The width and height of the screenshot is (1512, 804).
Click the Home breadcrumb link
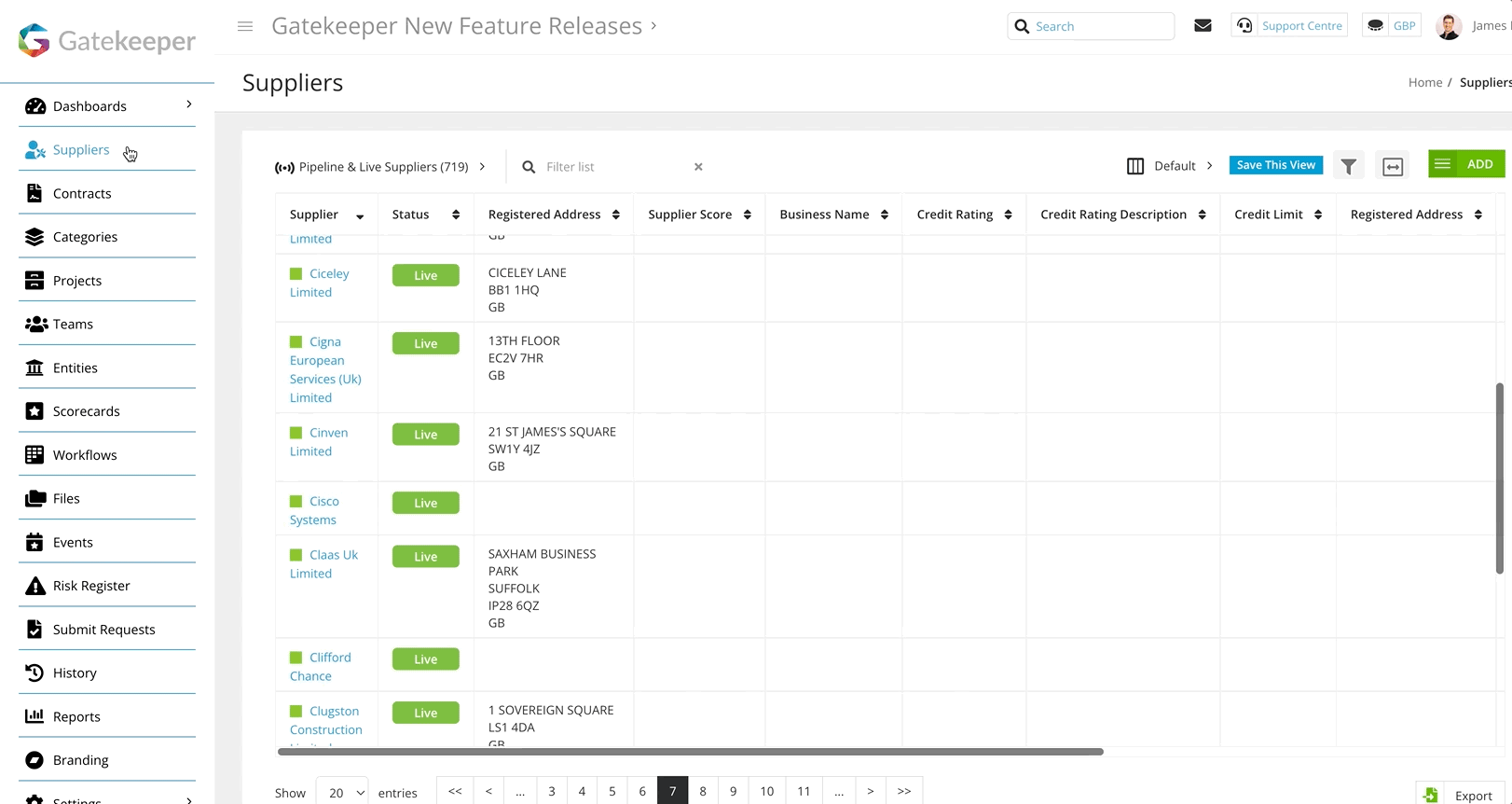[x=1424, y=82]
